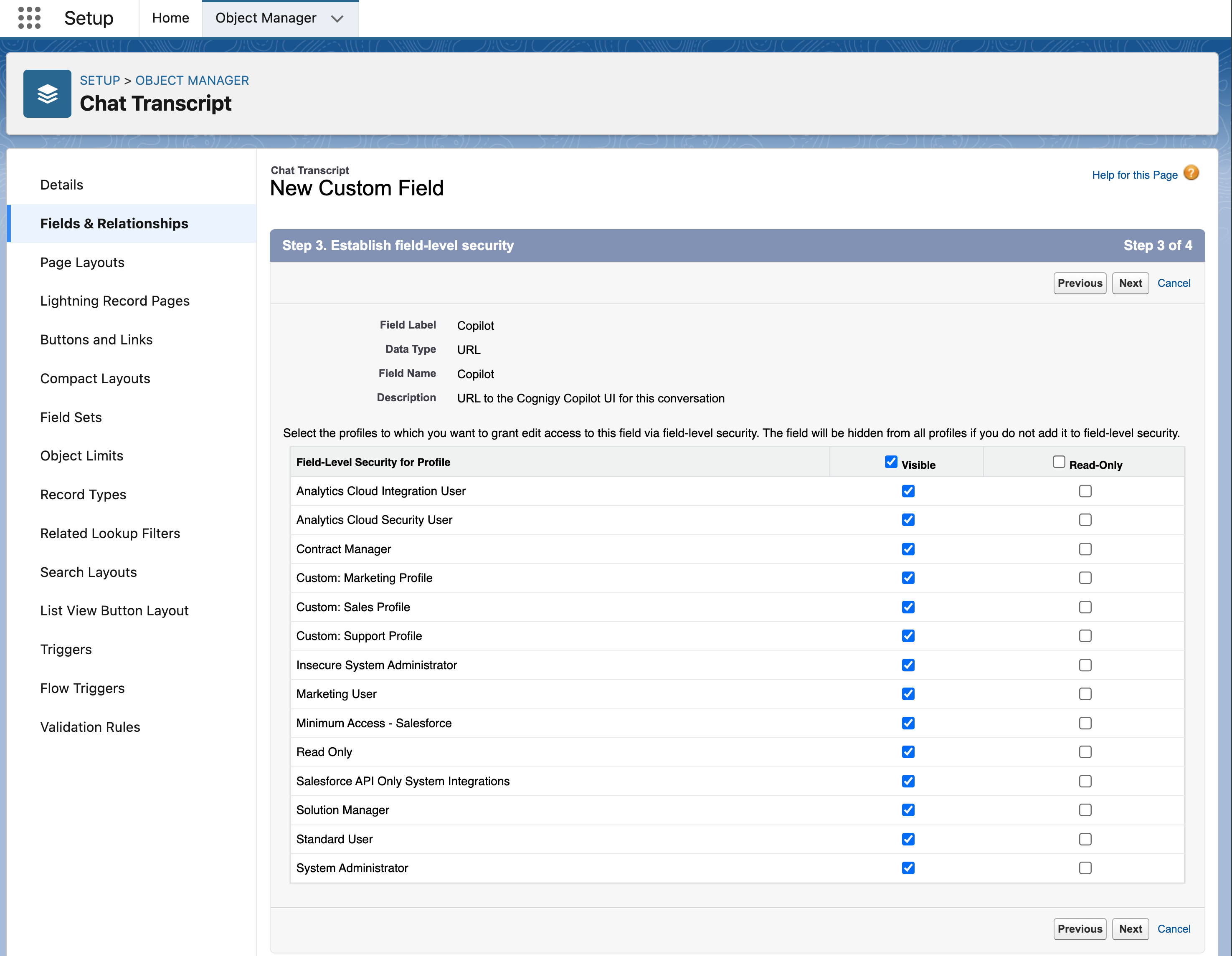
Task: Expand the Object Manager tab chevron
Action: pos(337,19)
